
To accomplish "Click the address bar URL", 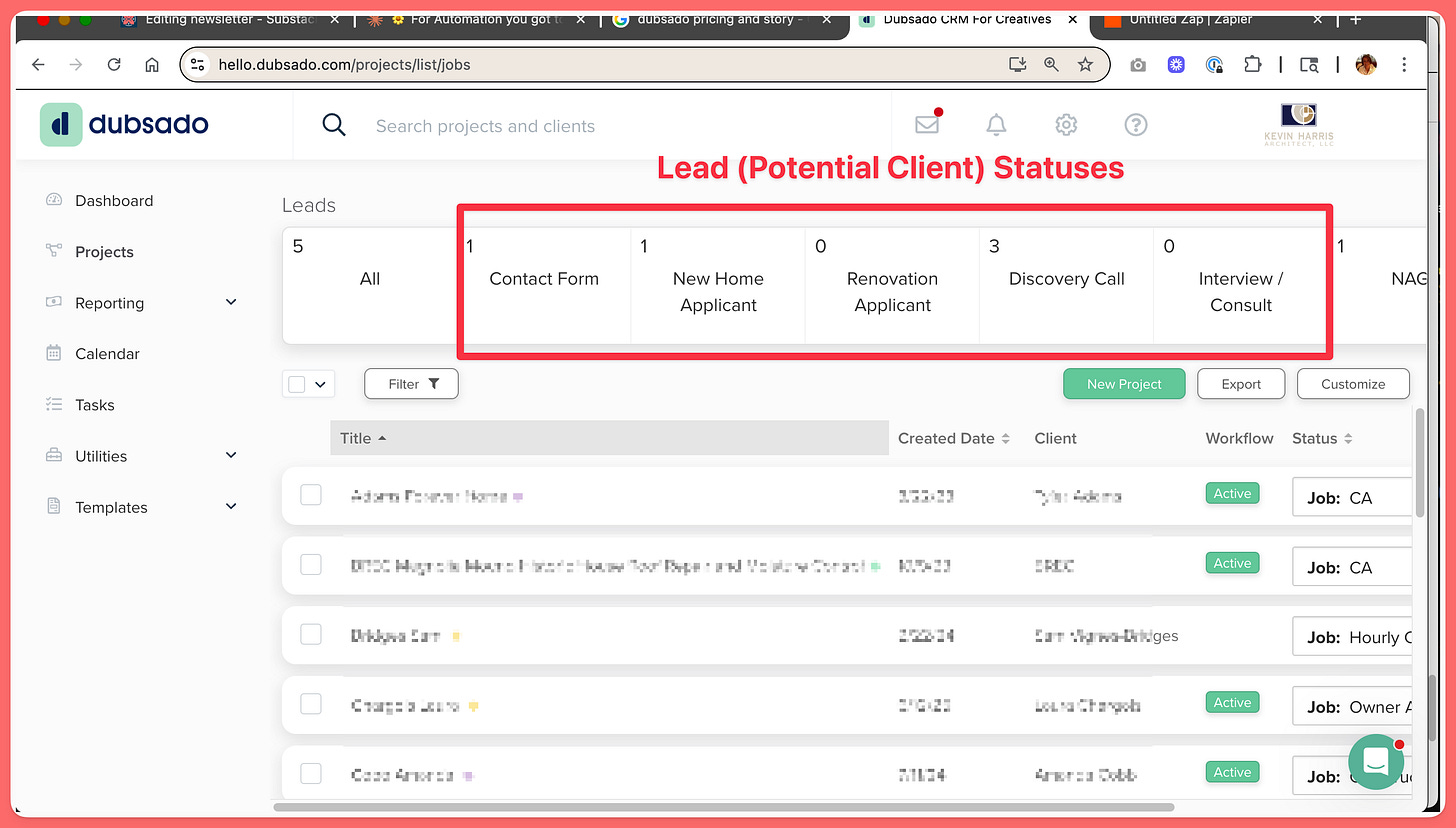I will (344, 65).
